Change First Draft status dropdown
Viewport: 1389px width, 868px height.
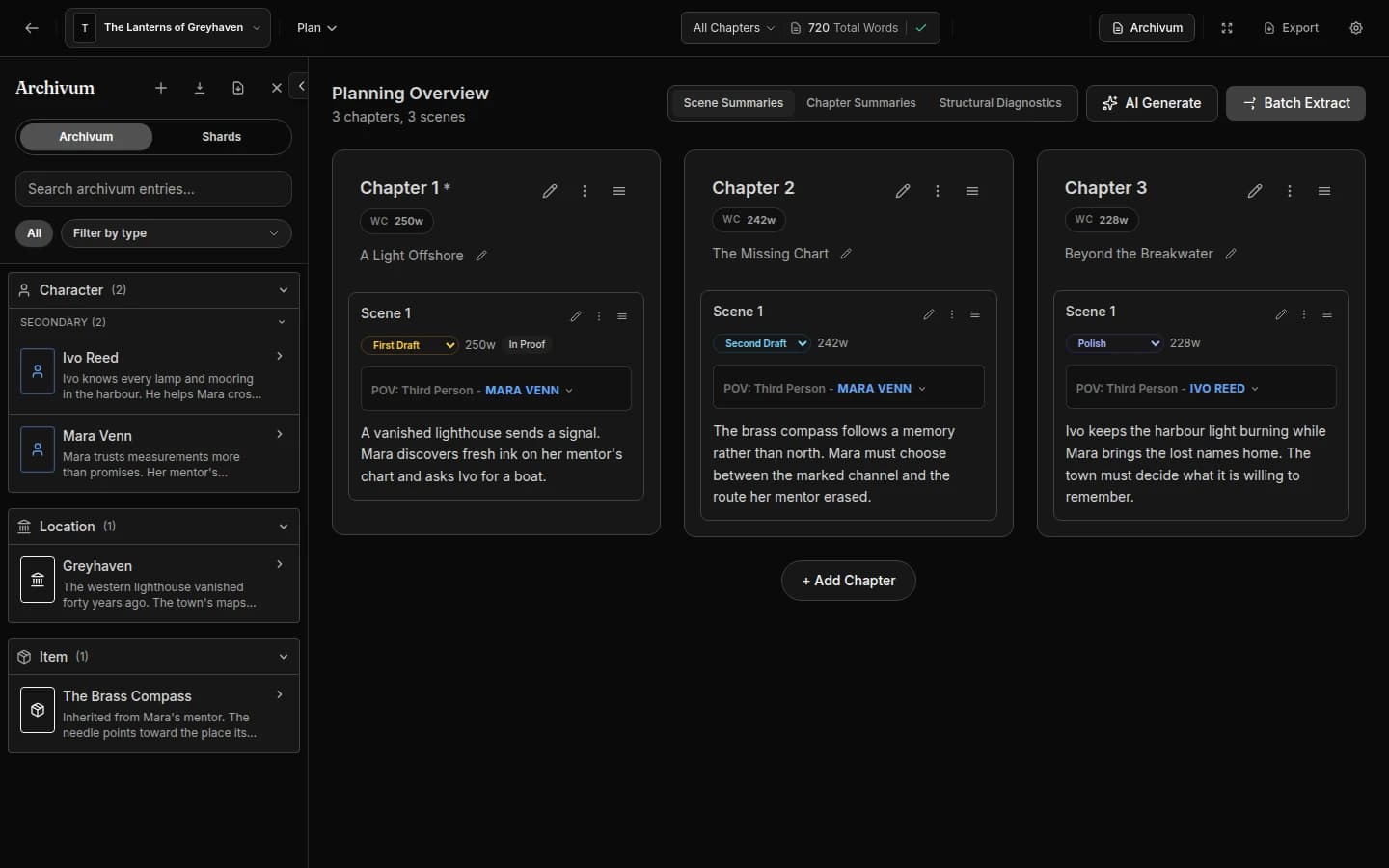[x=410, y=345]
